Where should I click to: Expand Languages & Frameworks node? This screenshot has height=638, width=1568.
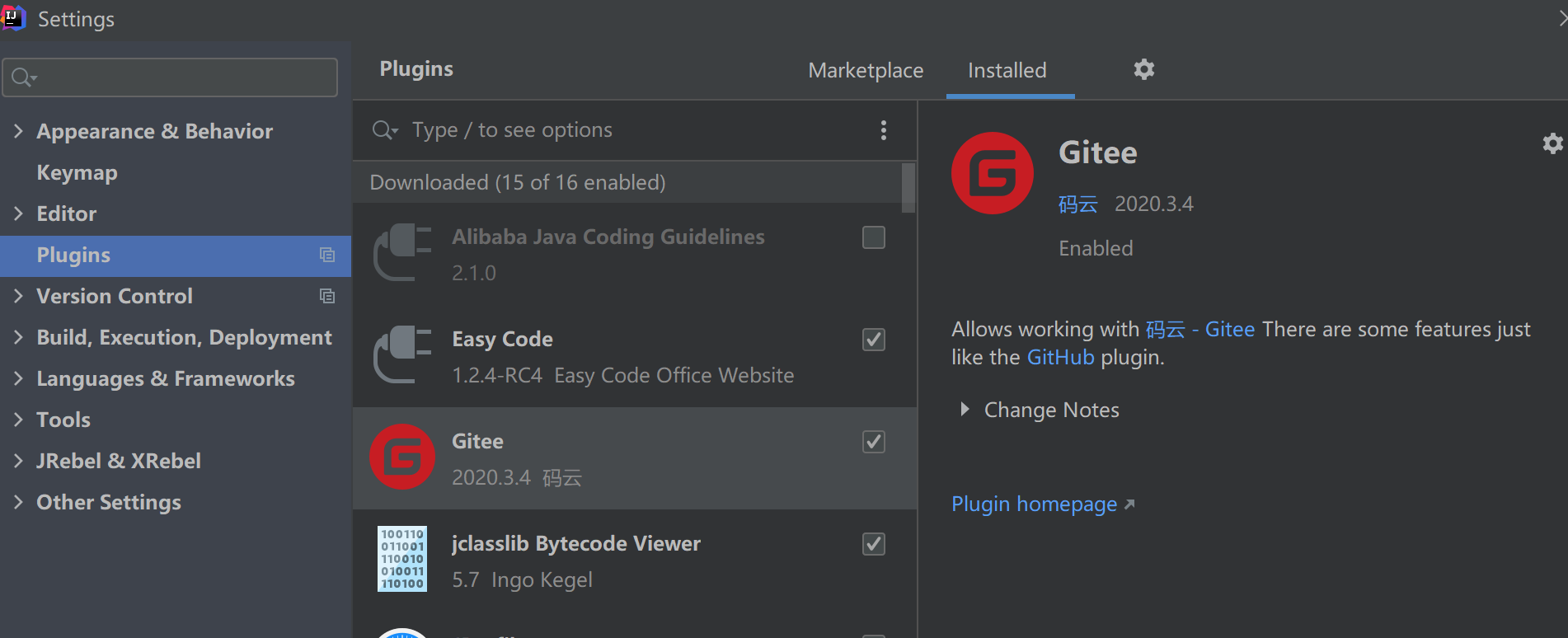pos(18,378)
